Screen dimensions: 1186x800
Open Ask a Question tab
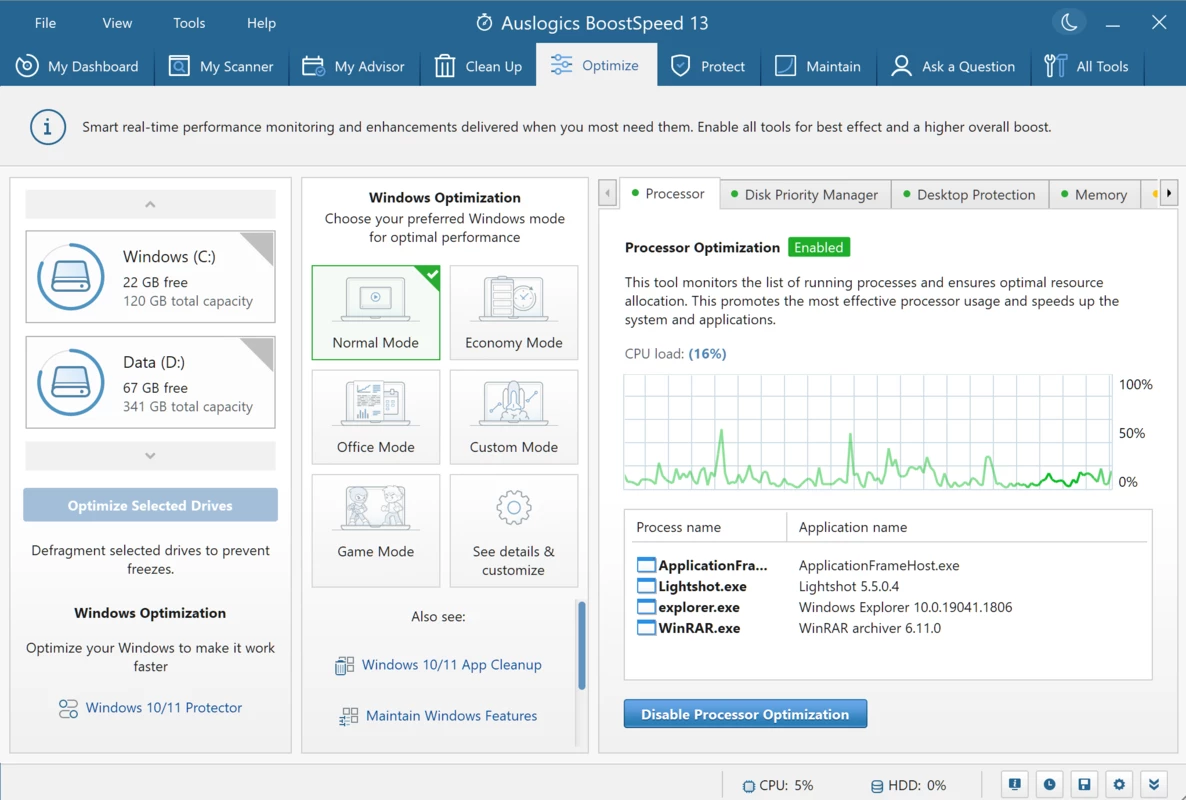point(953,66)
